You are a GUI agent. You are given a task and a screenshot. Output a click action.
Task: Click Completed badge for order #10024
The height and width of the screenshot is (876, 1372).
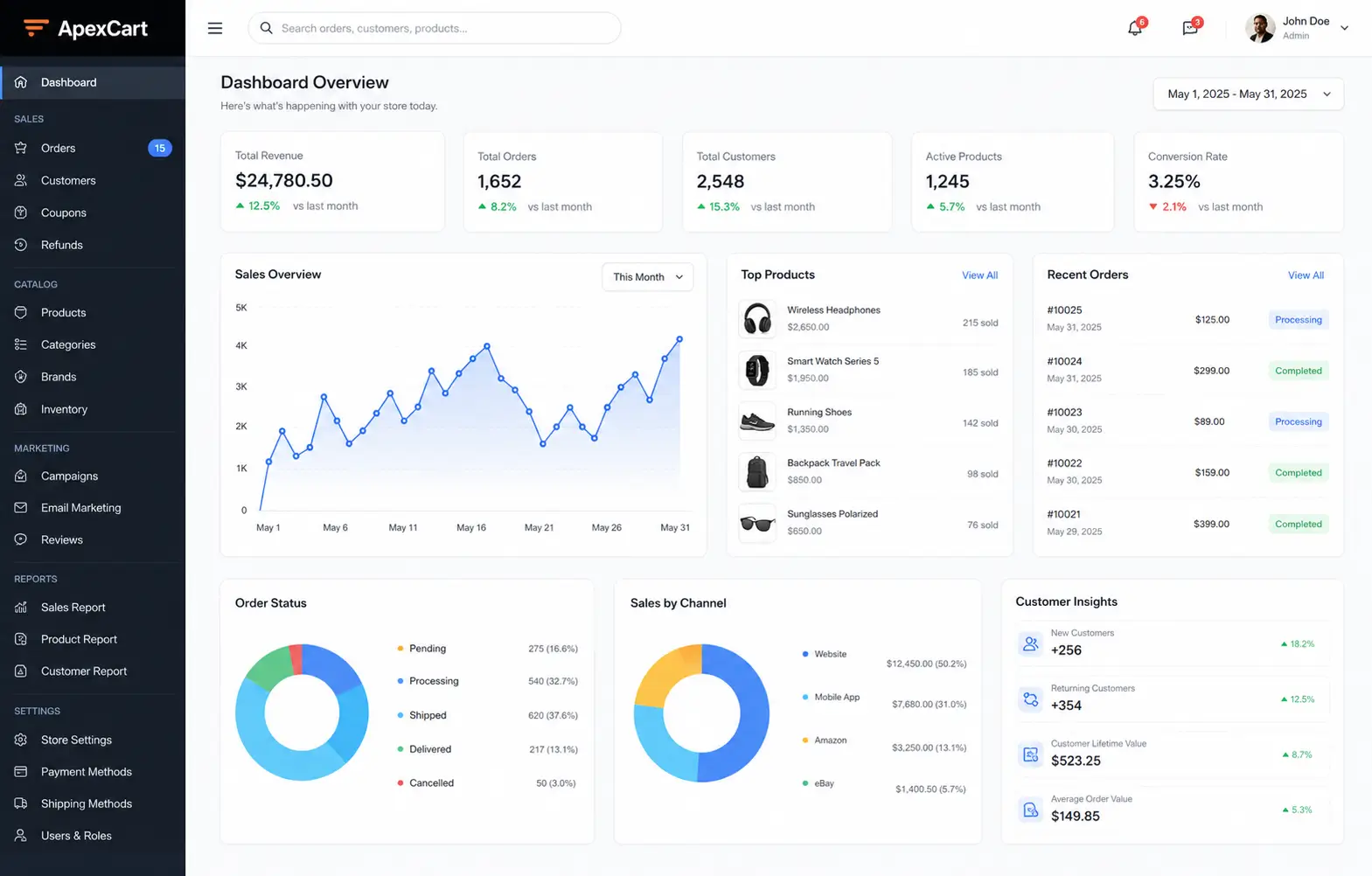1299,371
